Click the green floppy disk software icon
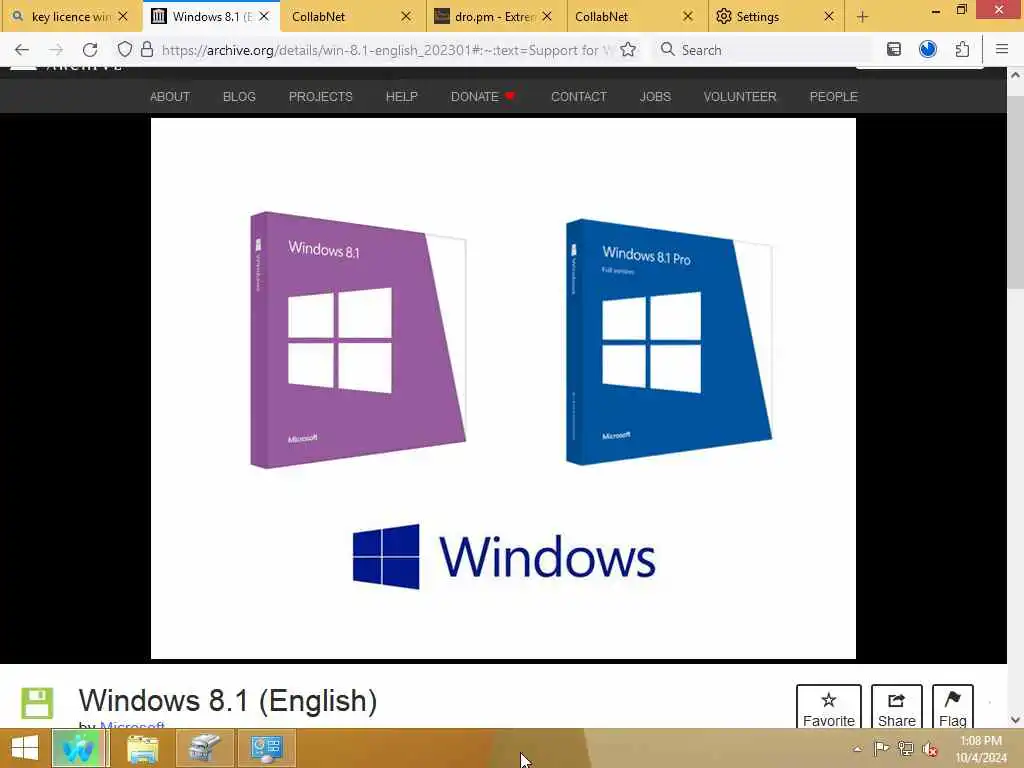The width and height of the screenshot is (1024, 768). click(x=37, y=703)
